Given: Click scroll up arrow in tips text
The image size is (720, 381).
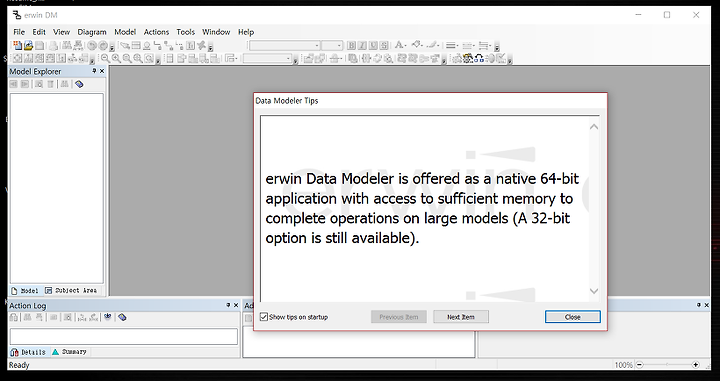Looking at the screenshot, I should coord(594,126).
